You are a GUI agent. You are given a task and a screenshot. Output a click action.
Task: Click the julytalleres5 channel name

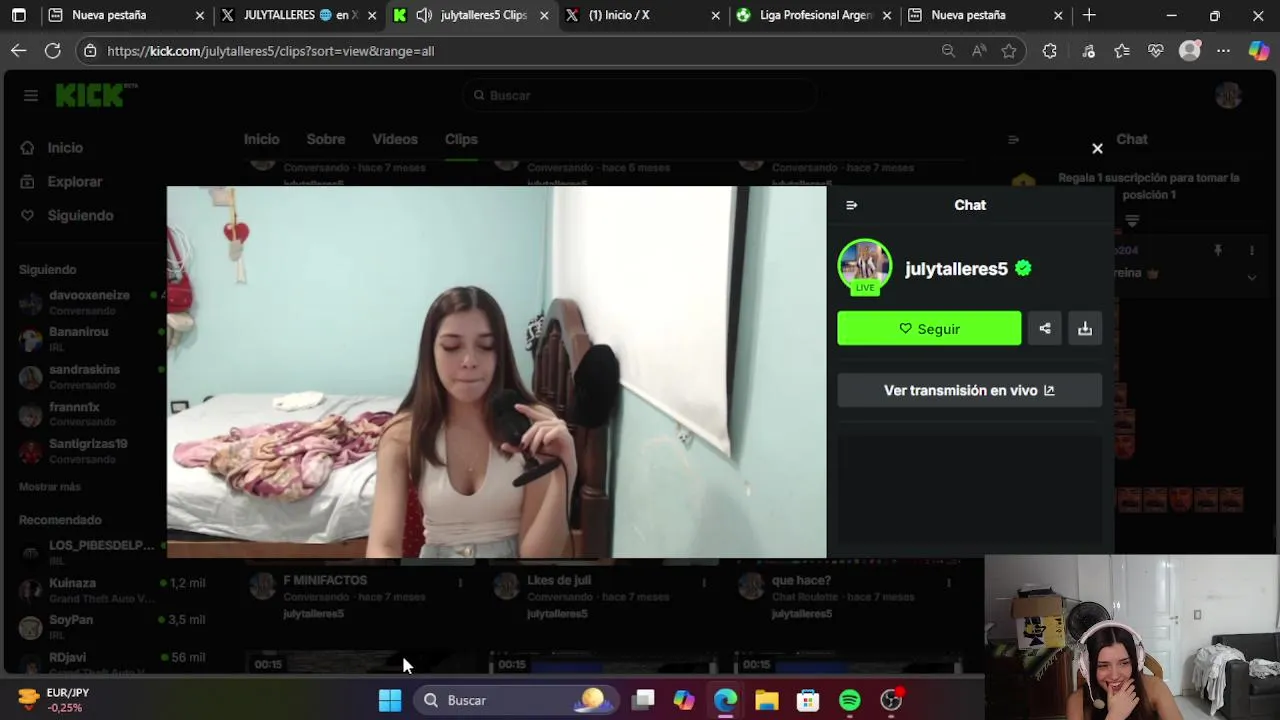point(956,268)
